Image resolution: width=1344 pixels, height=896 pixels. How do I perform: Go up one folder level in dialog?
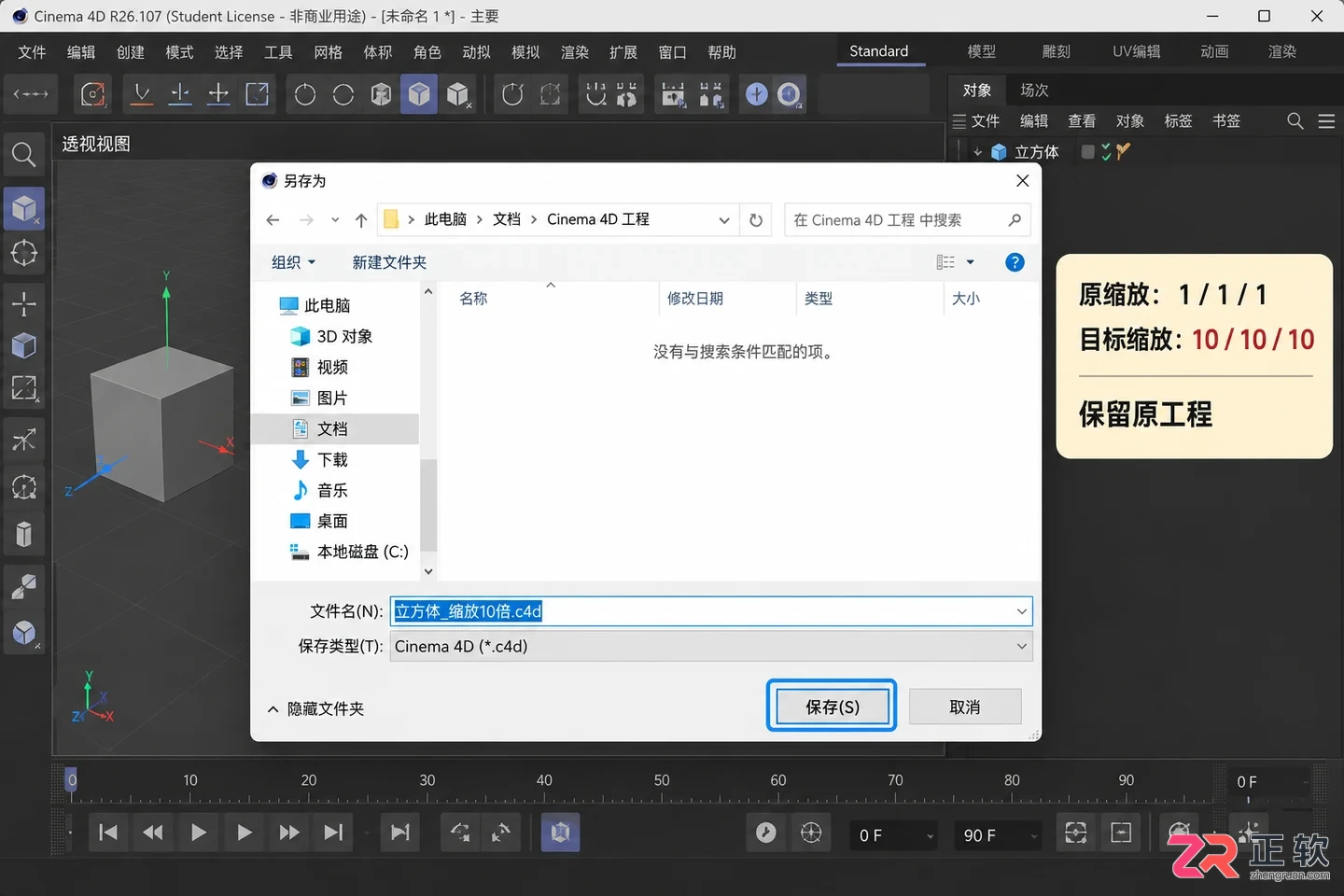point(361,220)
